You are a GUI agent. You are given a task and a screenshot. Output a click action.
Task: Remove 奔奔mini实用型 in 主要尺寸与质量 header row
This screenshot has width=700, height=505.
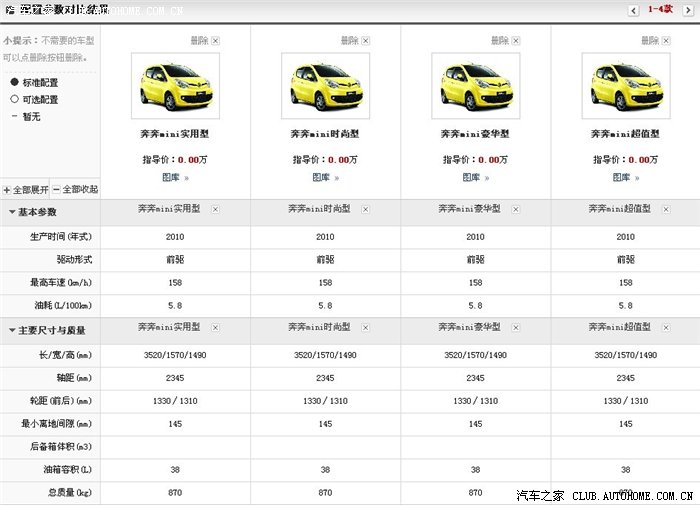[215, 328]
